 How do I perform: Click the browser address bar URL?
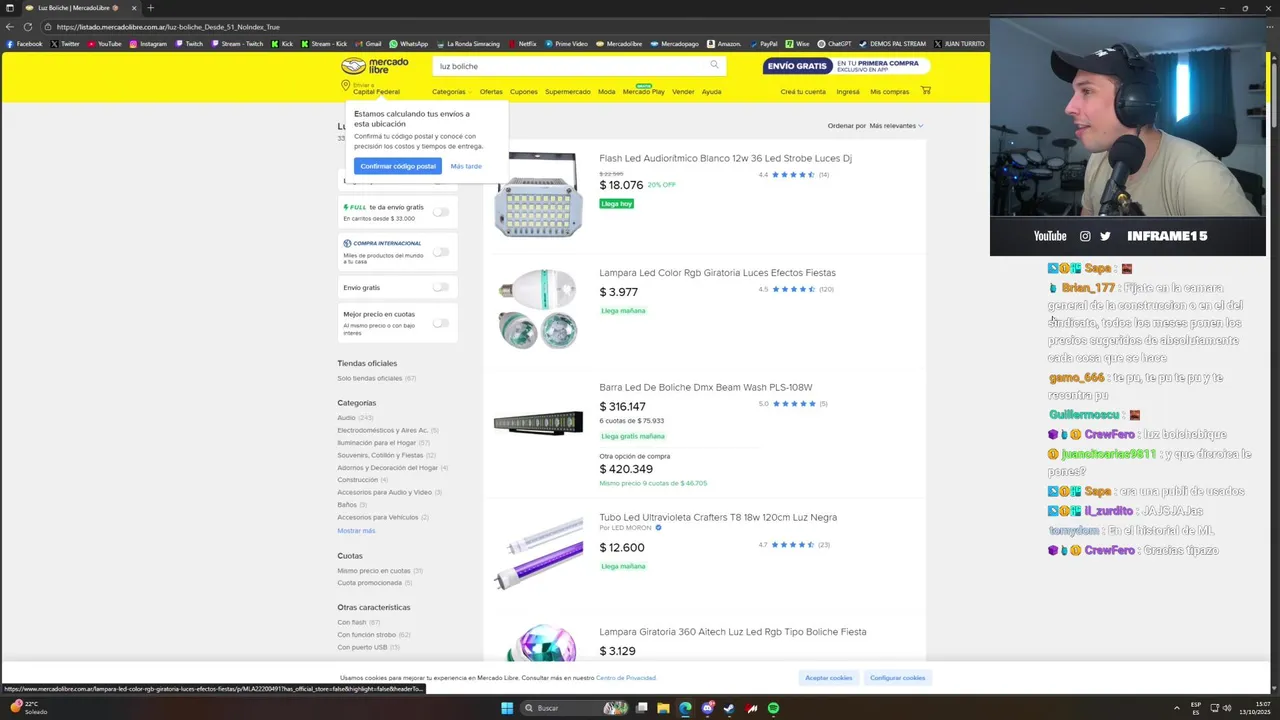coord(168,27)
